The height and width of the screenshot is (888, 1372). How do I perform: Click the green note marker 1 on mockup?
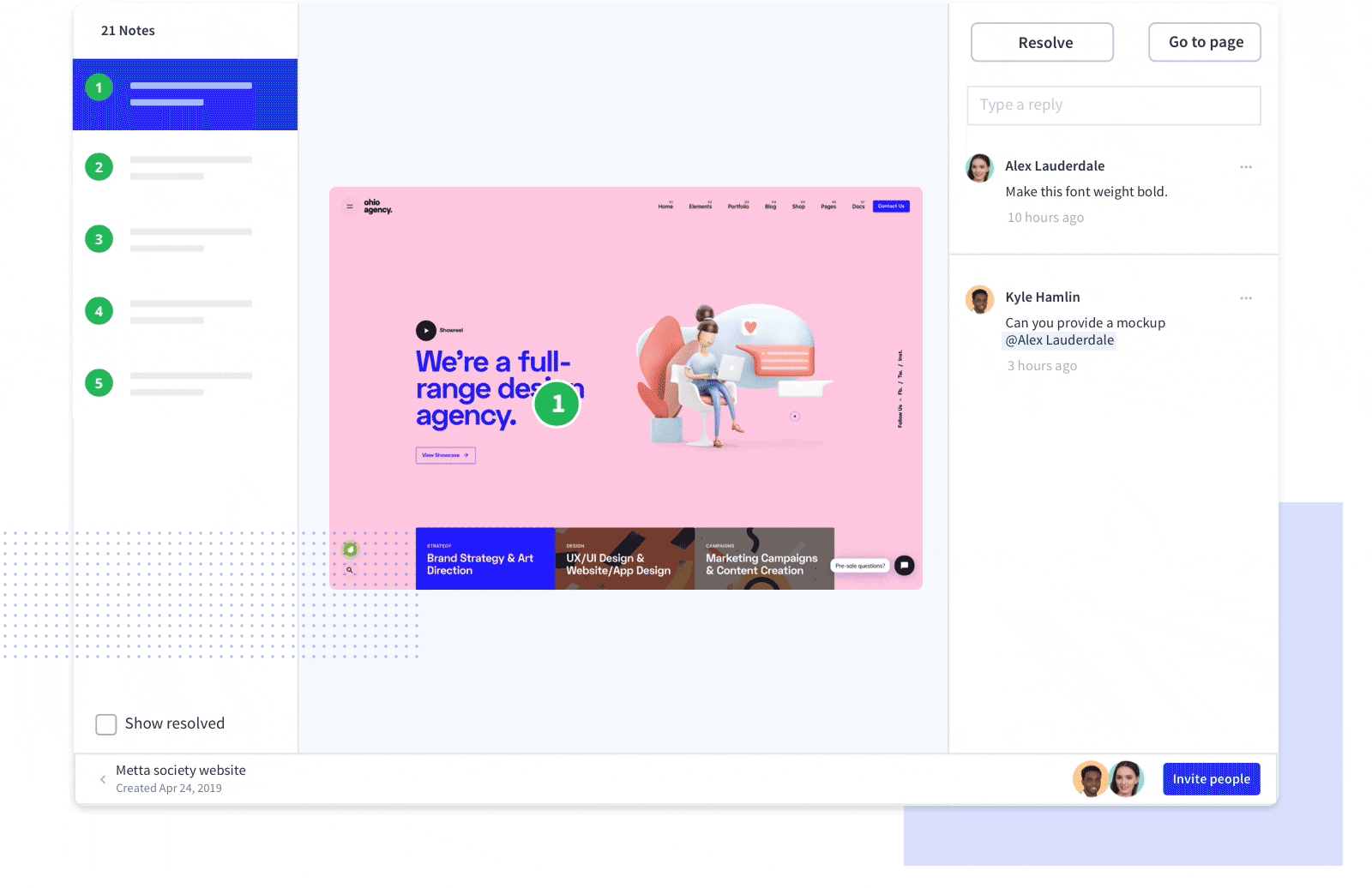[557, 404]
